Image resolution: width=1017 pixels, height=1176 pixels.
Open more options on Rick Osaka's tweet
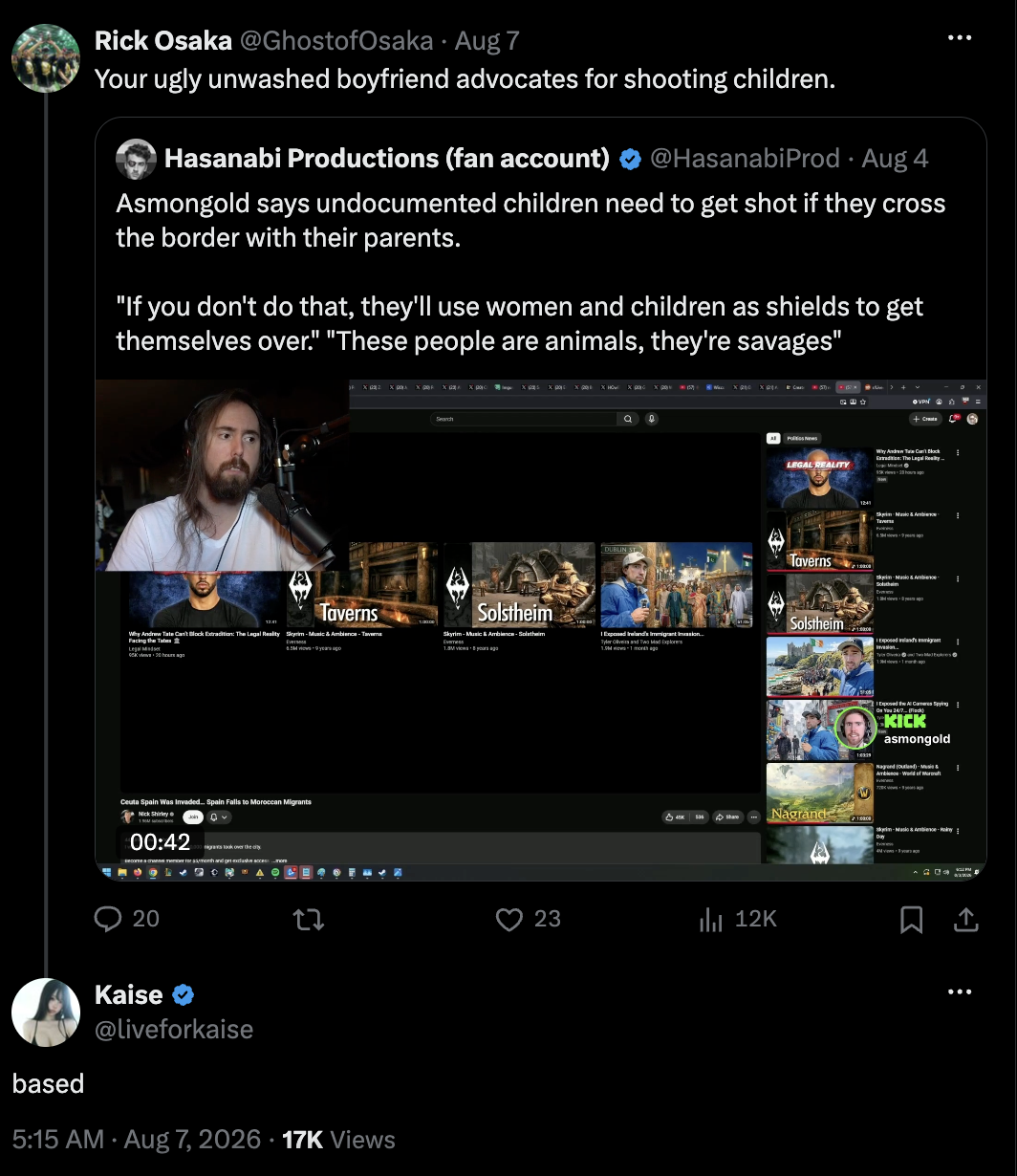(959, 38)
